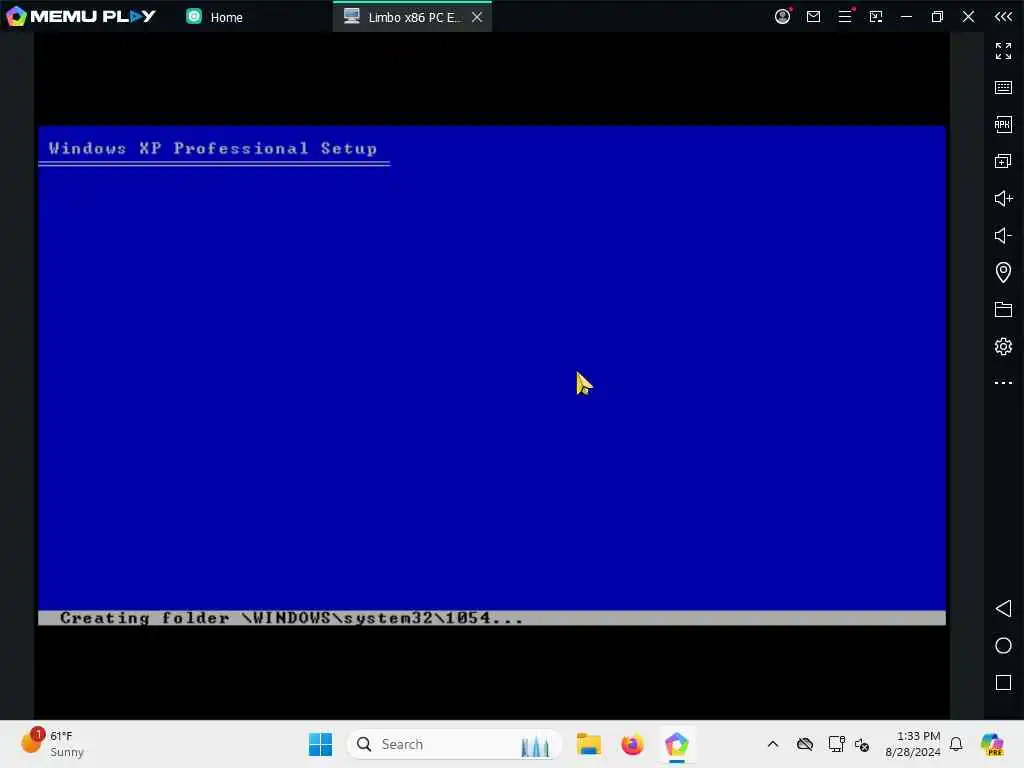
Task: Tap the Android Recents square button
Action: point(1003,682)
